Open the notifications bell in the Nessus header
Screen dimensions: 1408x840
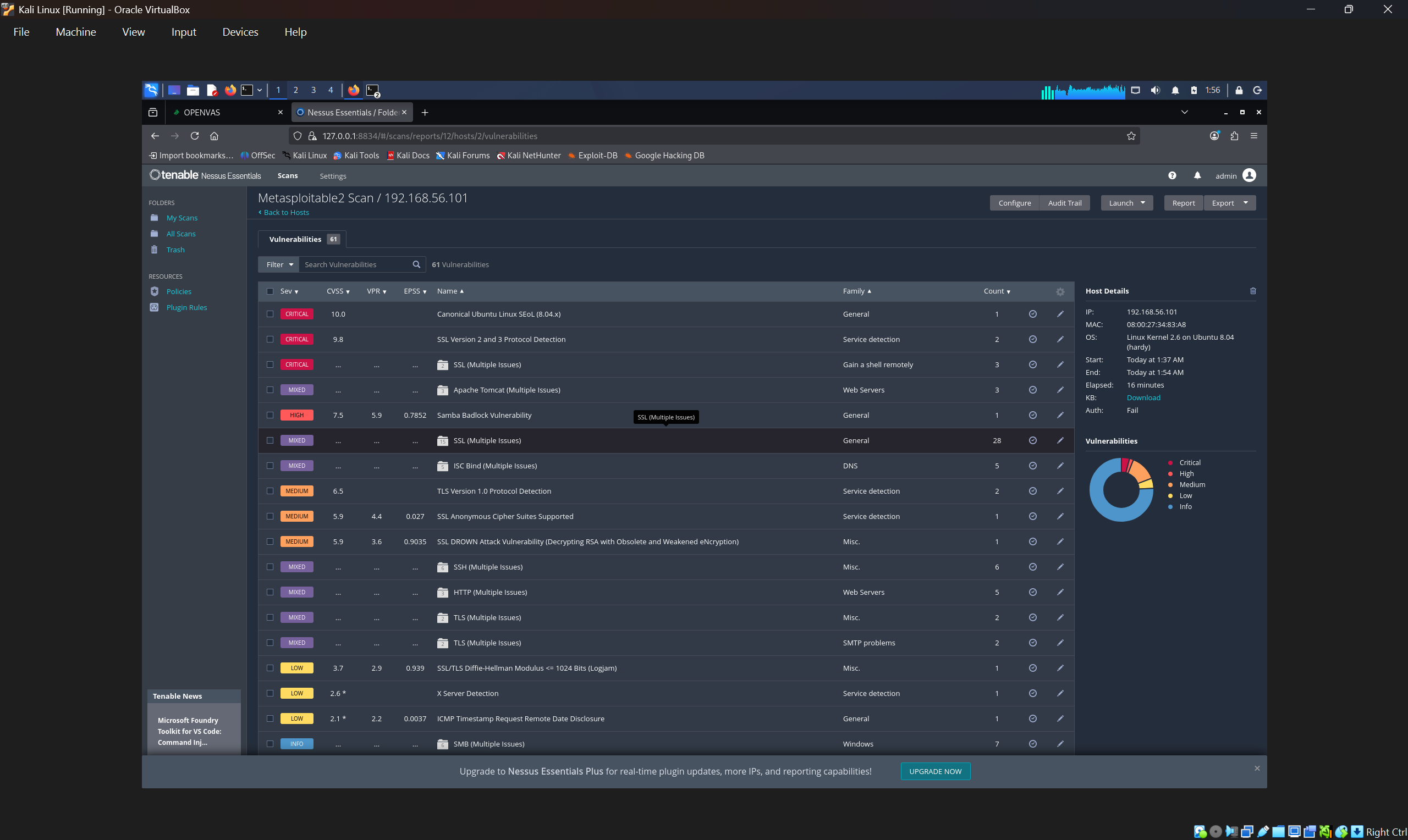pos(1197,175)
